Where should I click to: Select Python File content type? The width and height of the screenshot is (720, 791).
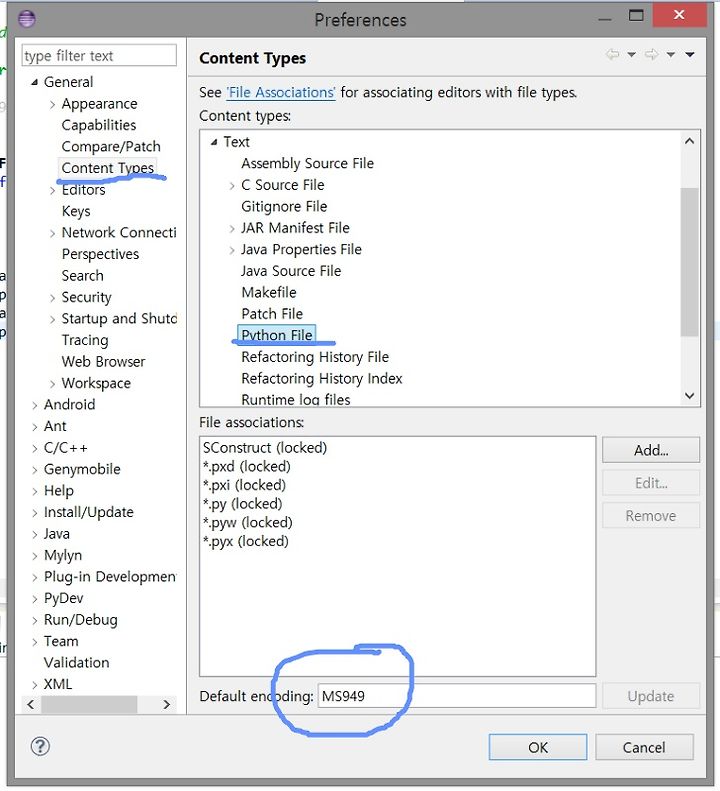[x=276, y=335]
